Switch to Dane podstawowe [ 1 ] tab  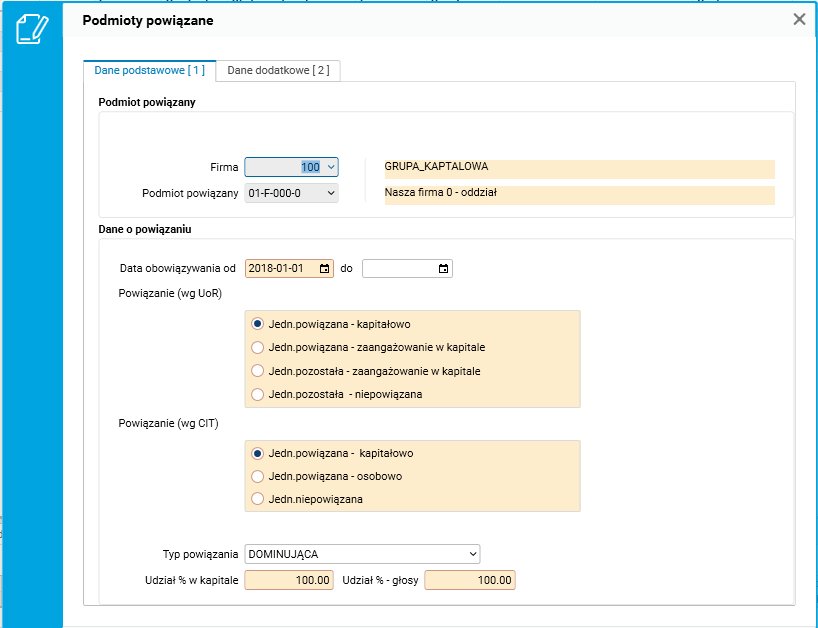coord(149,70)
